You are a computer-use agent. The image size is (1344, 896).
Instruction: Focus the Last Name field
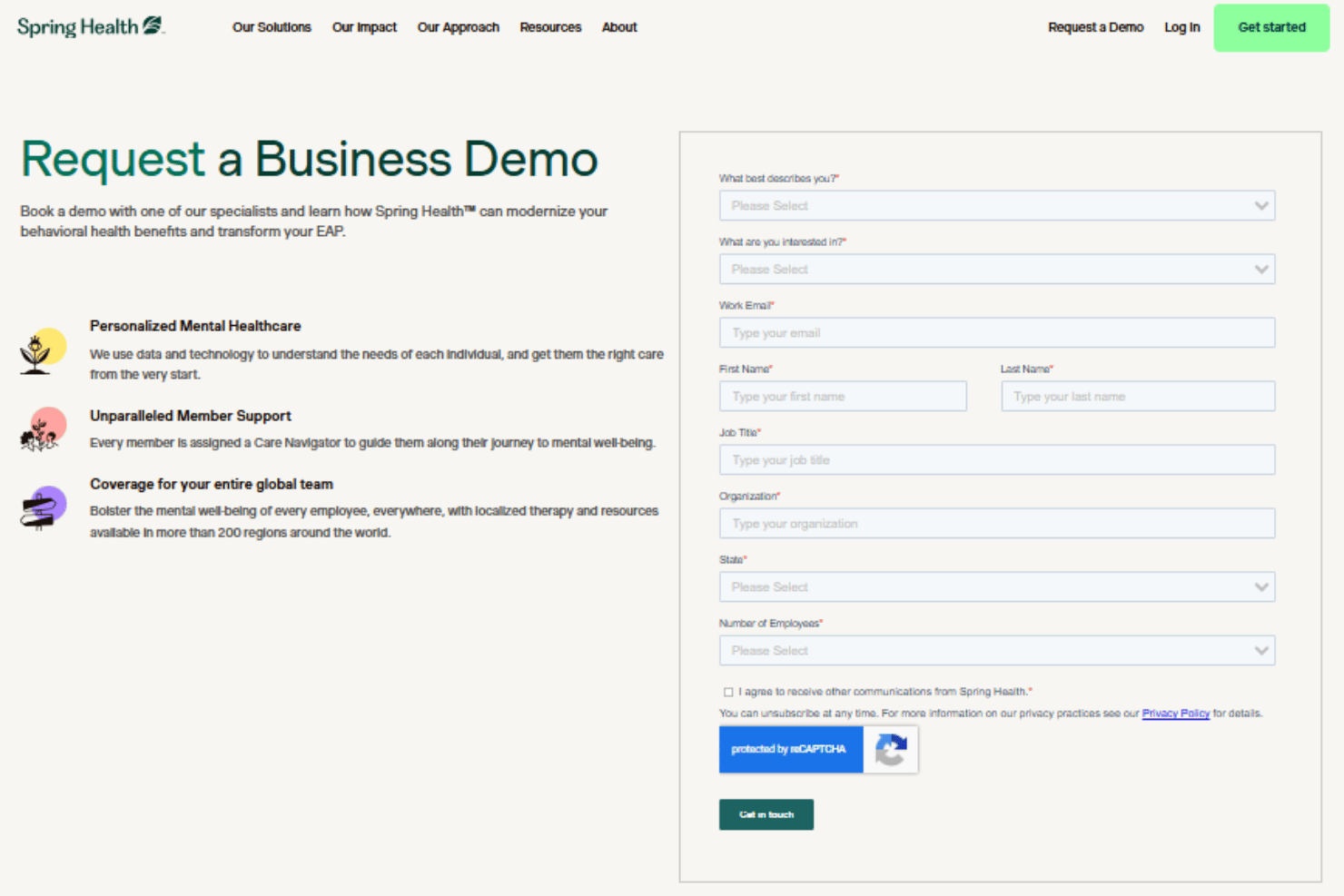(1138, 396)
